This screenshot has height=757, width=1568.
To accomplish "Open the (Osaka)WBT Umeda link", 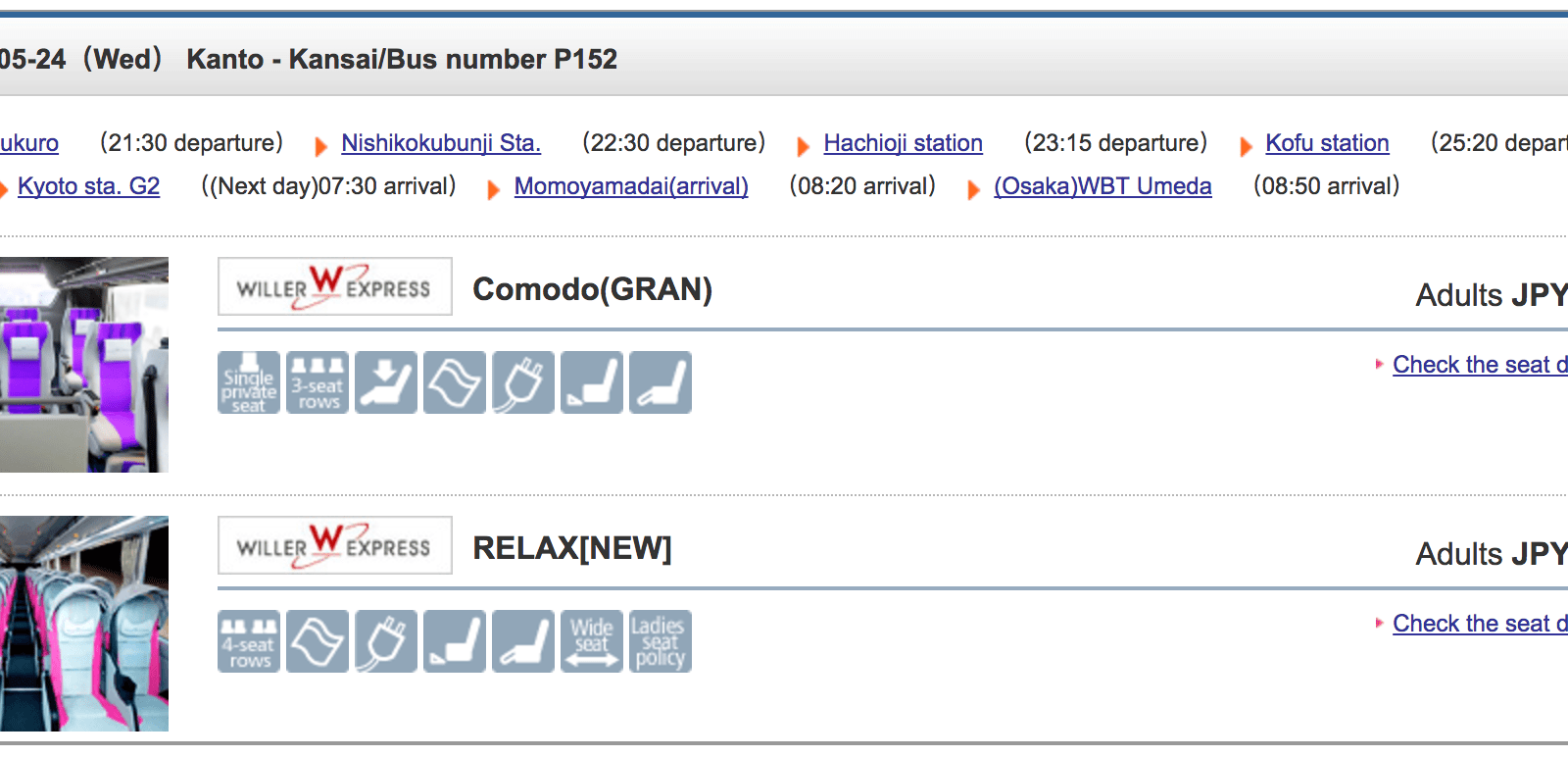I will click(1102, 186).
